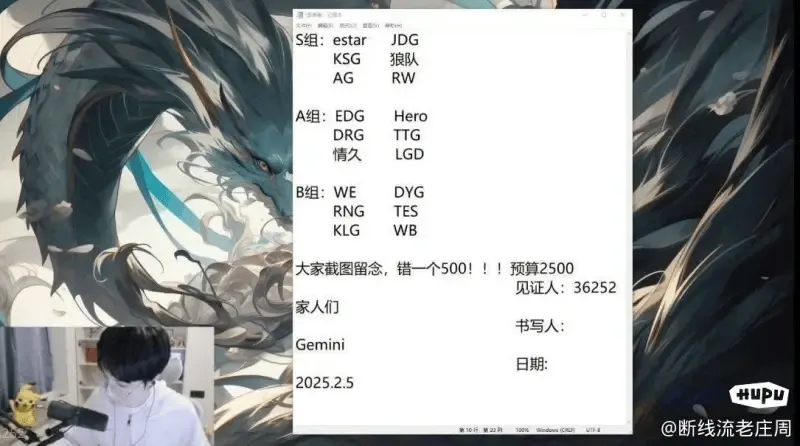Click 'Windows (CRLF)' in the status bar
Screen dimensions: 800x446
555,430
